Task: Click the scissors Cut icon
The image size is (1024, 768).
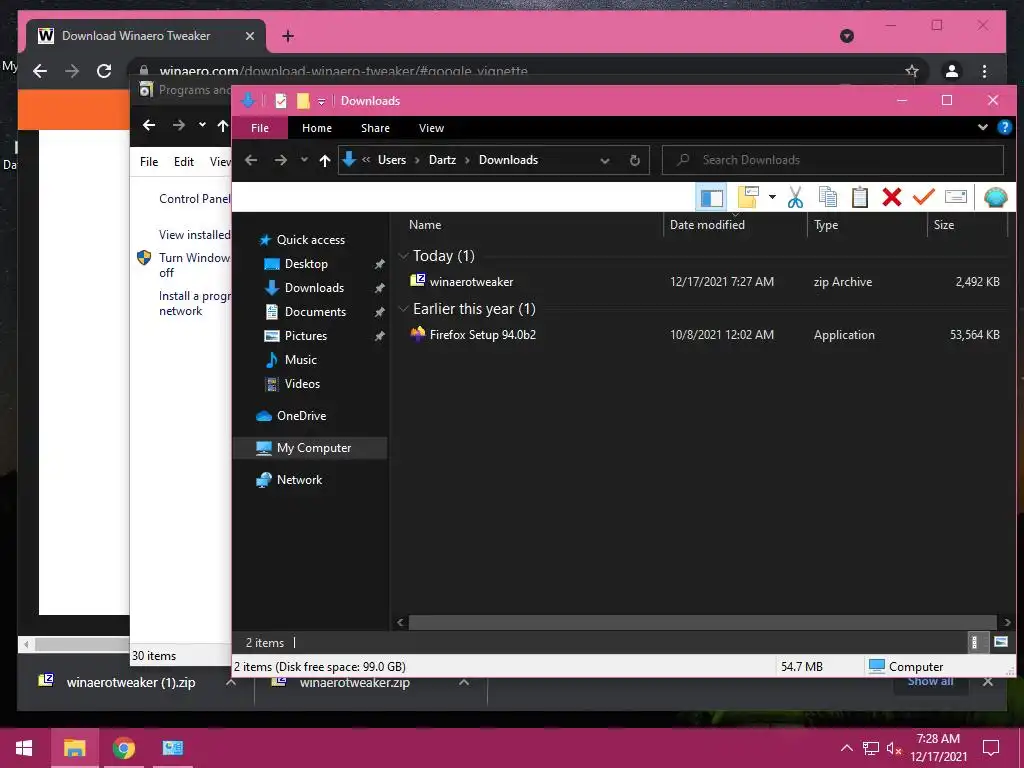Action: tap(795, 197)
